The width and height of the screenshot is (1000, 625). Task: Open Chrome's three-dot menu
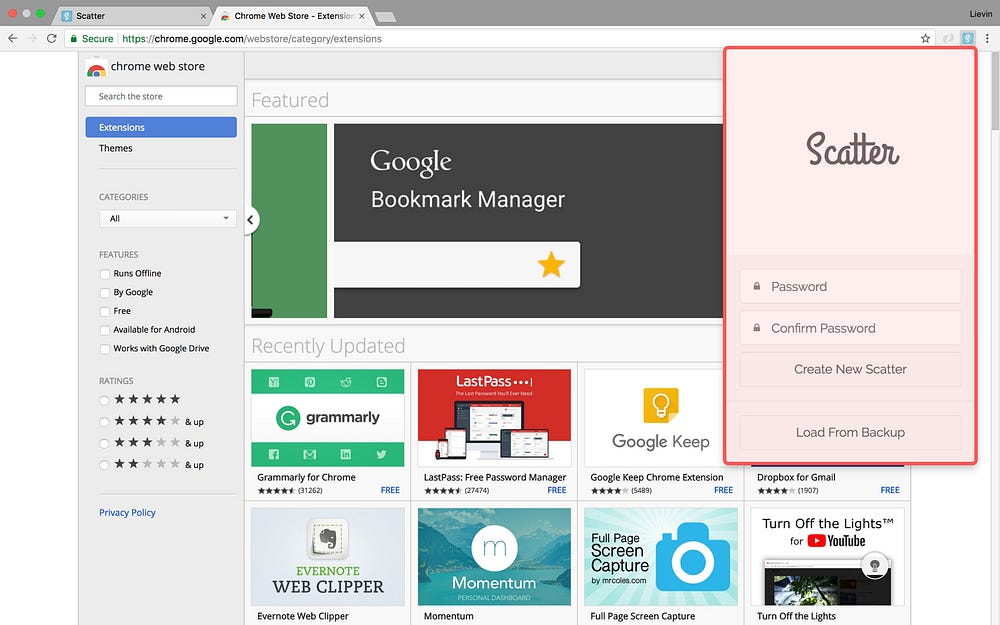pyautogui.click(x=987, y=38)
